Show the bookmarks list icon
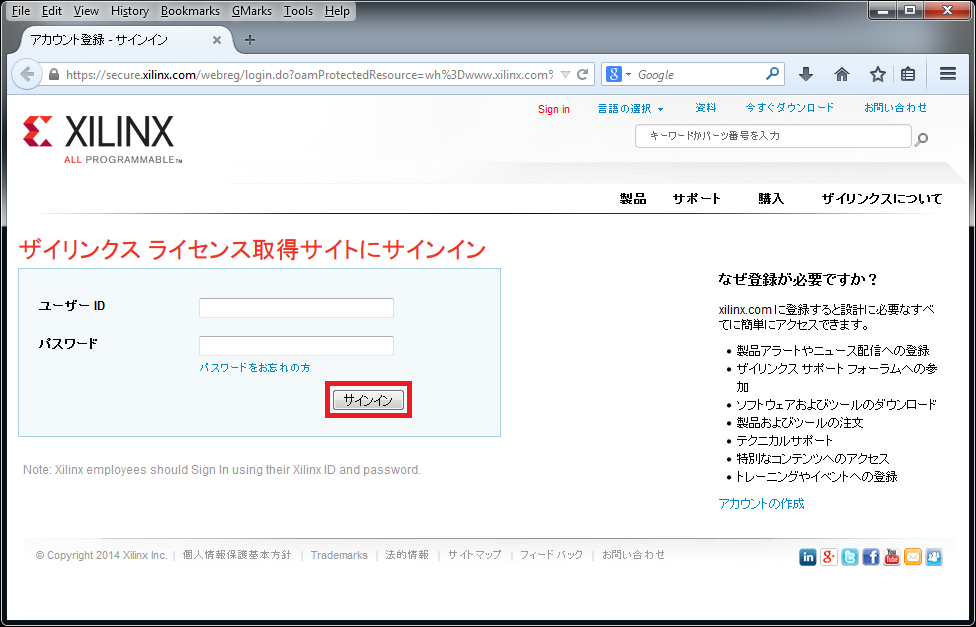The image size is (976, 627). click(x=908, y=75)
